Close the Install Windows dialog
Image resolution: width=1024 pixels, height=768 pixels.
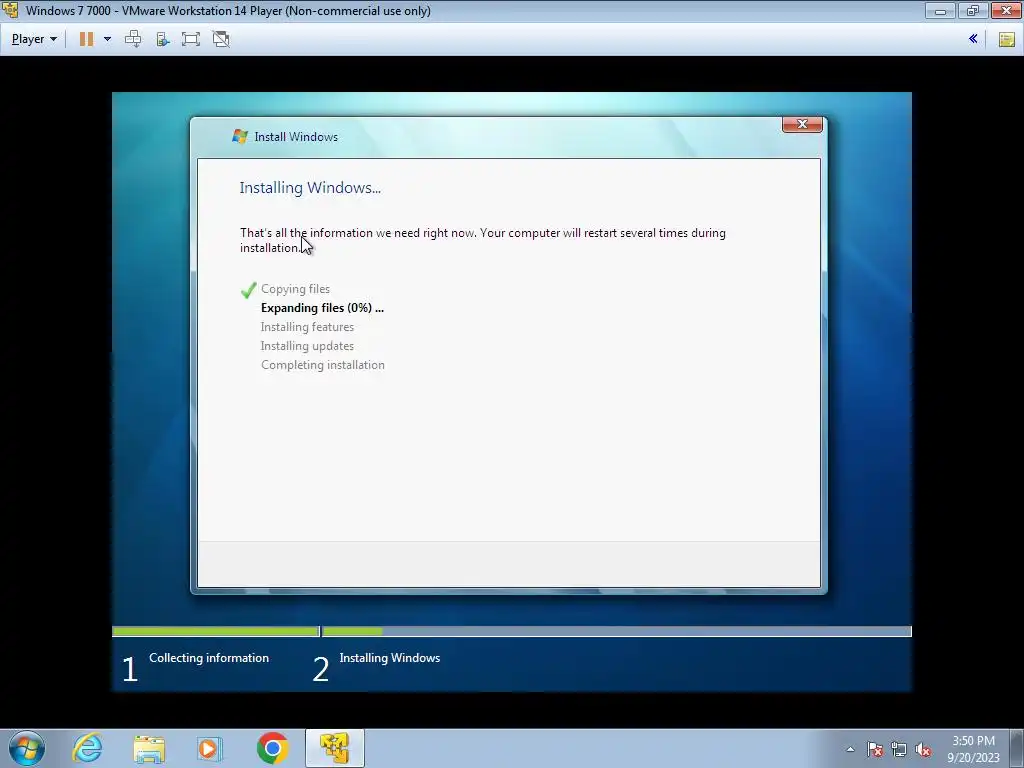(x=802, y=124)
